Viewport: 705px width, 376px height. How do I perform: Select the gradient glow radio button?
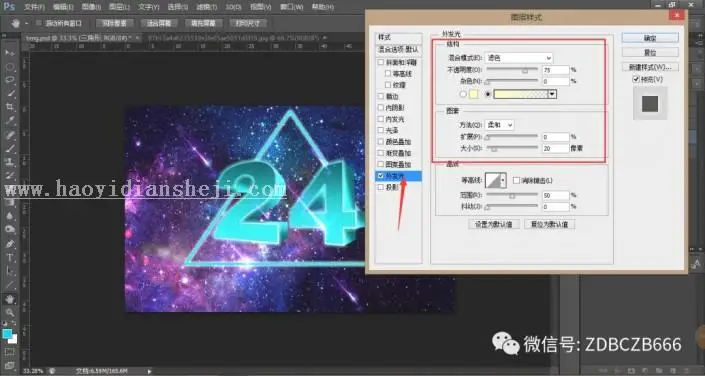pos(488,94)
